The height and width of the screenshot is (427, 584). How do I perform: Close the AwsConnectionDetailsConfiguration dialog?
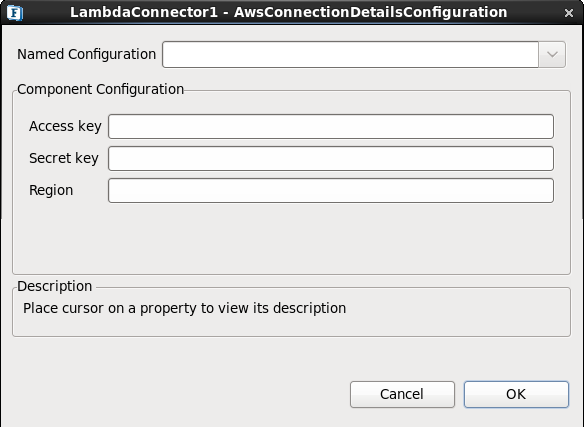point(569,13)
